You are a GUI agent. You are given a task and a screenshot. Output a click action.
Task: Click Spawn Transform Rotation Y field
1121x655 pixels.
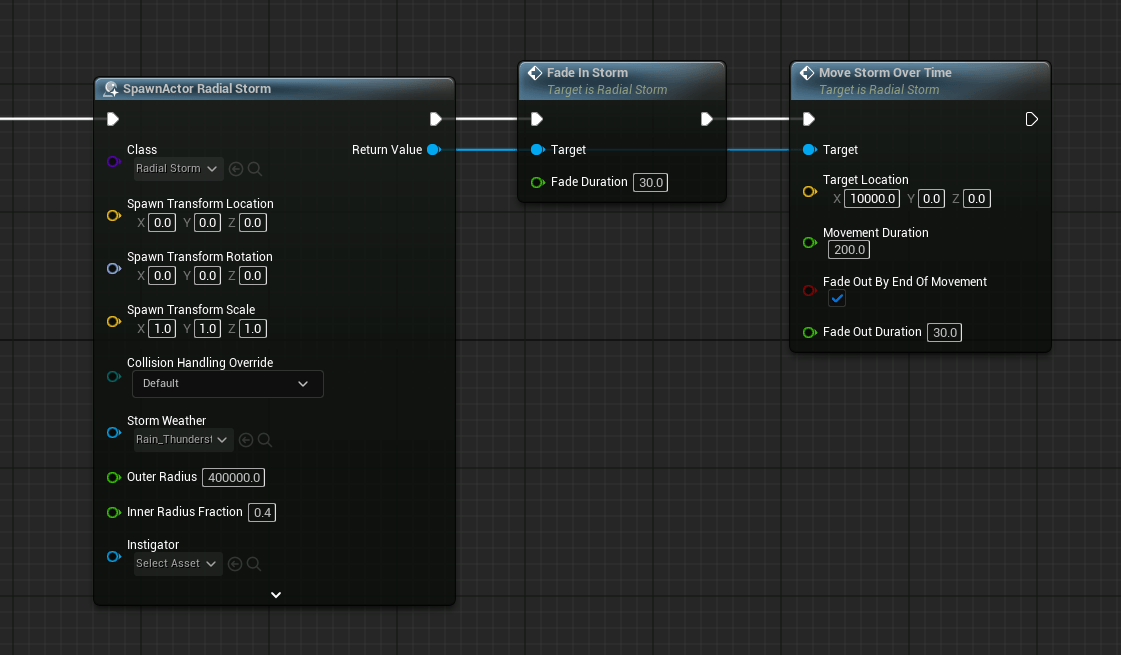click(x=207, y=275)
